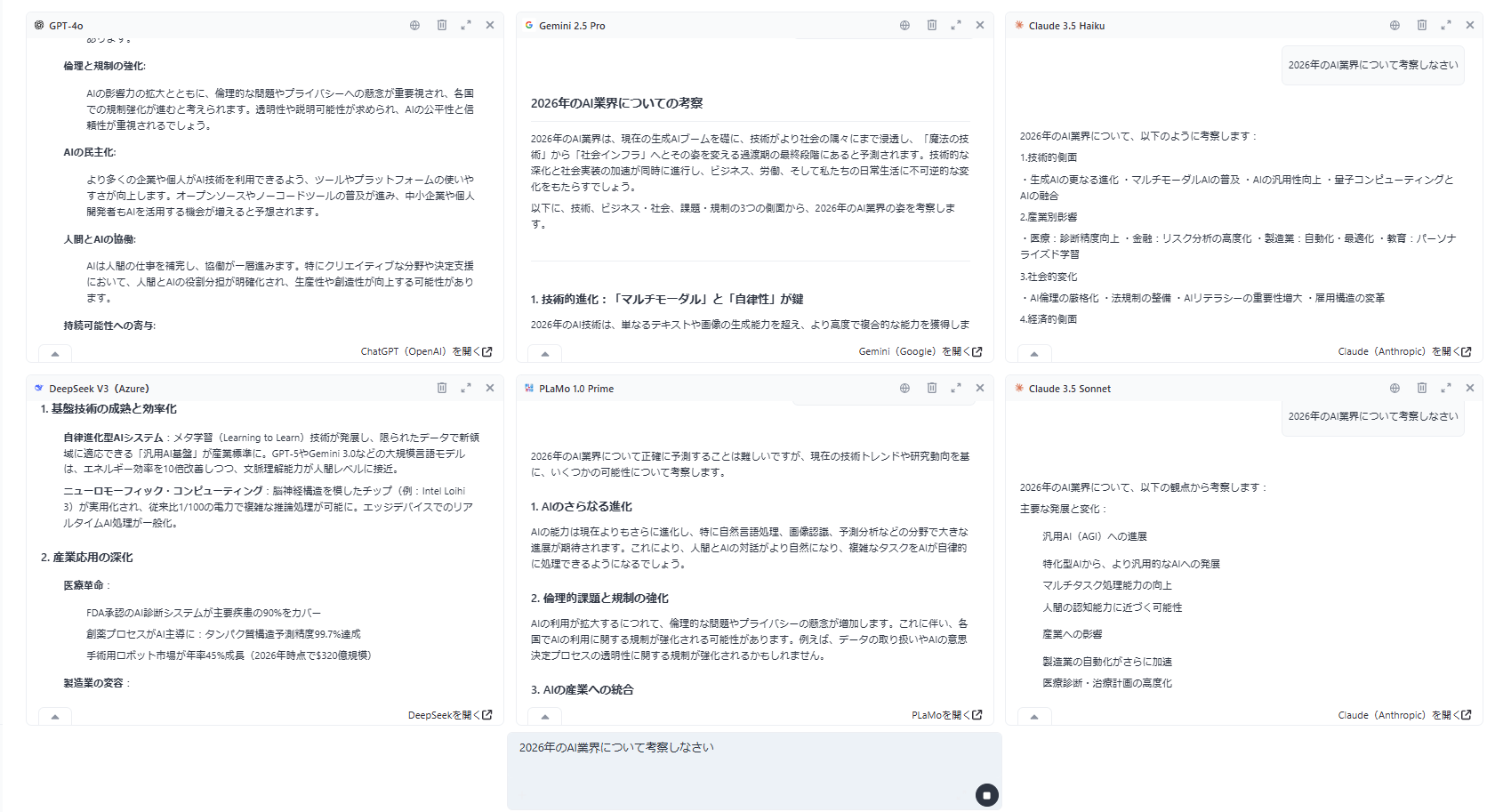Focus the prompt input box at bottom
The width and height of the screenshot is (1487, 812).
coord(754,770)
